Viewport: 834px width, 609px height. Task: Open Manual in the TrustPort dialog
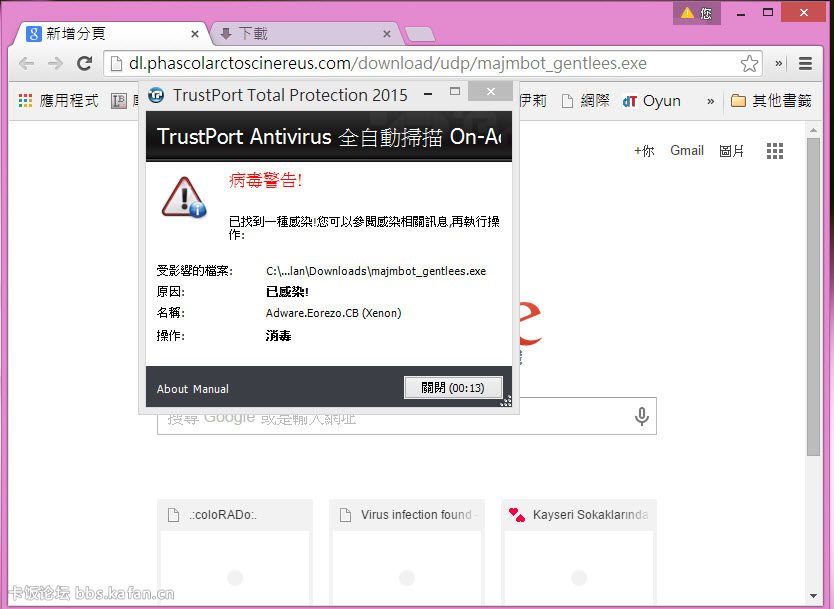point(211,389)
